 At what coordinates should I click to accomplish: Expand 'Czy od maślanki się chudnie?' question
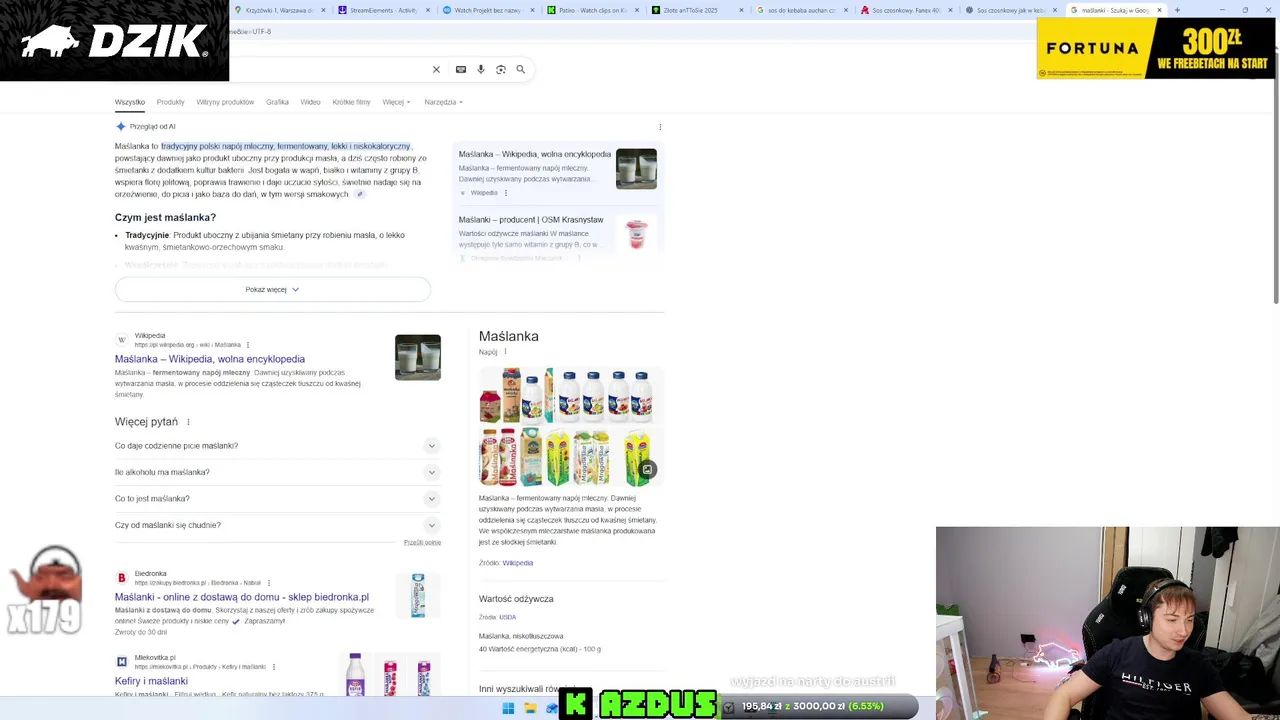click(278, 525)
